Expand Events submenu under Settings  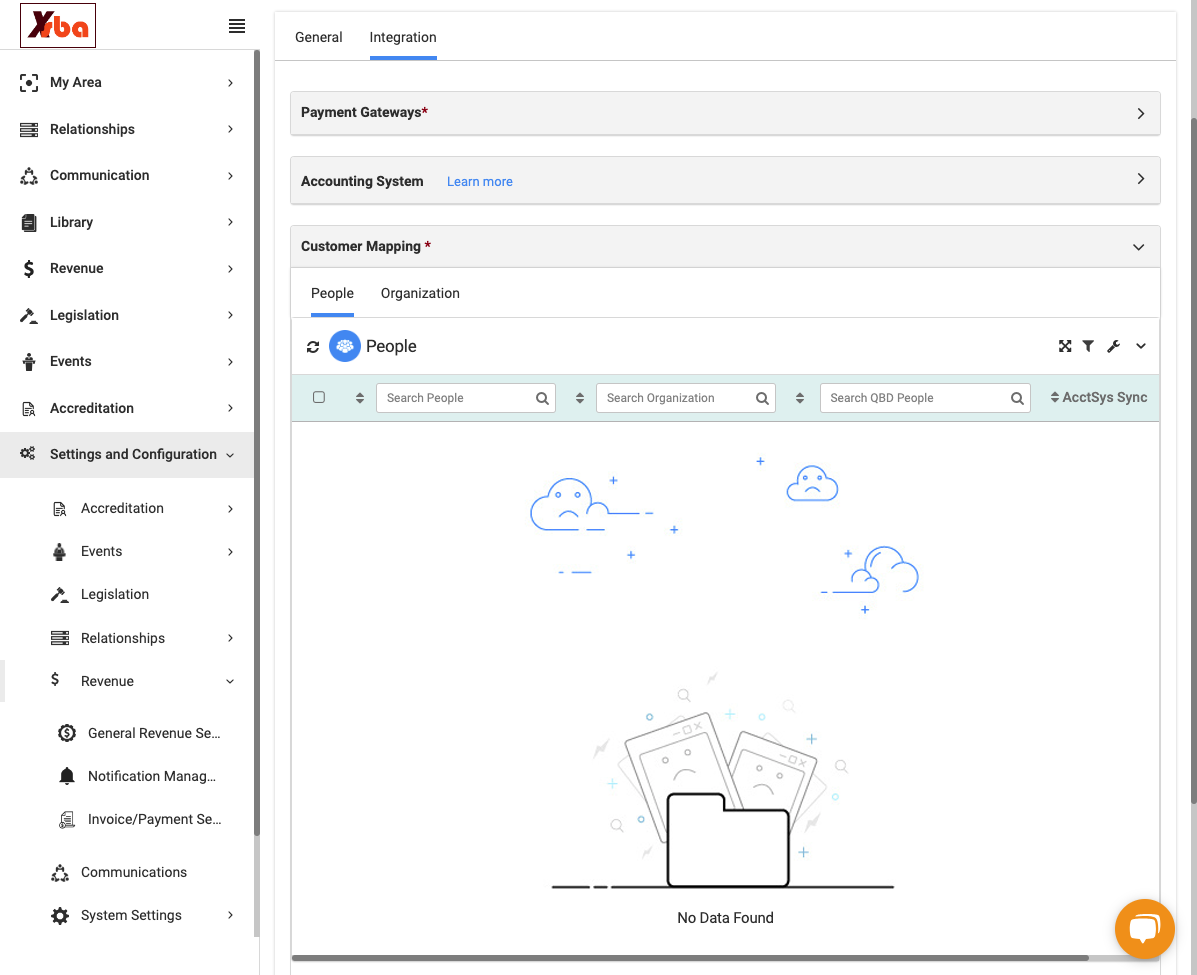(x=230, y=552)
